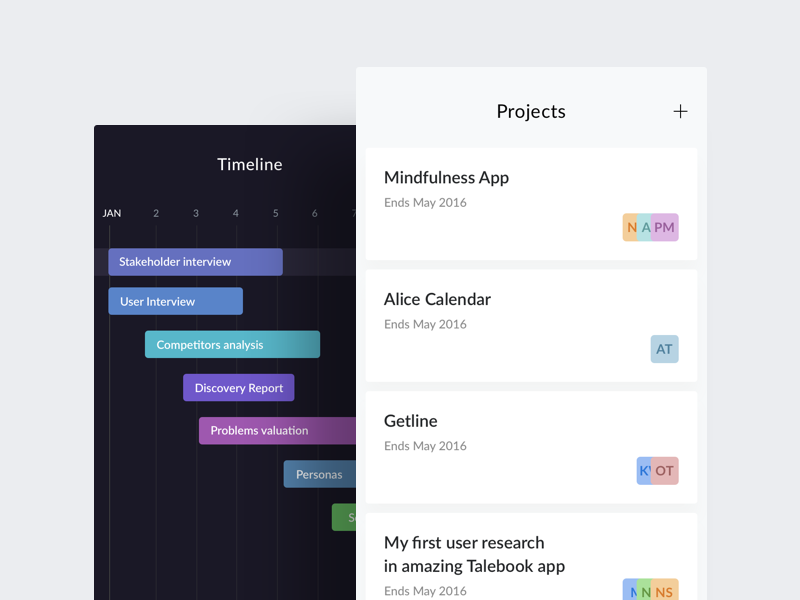Click the Competitors analysis bar

(232, 345)
